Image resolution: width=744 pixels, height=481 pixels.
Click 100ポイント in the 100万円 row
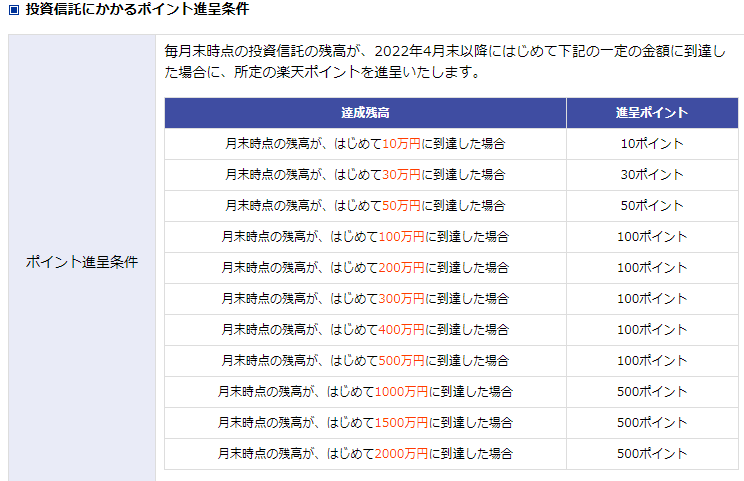pos(652,237)
